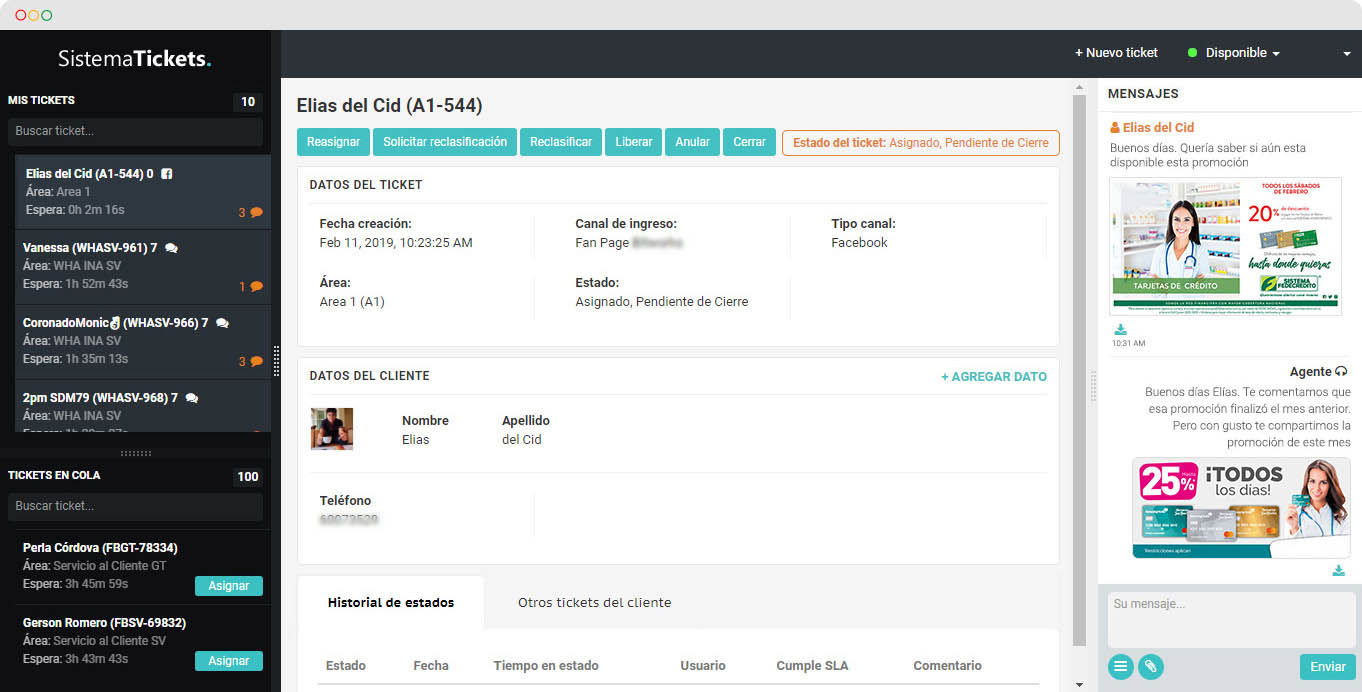Assign the Perla Córdova ticket

point(229,586)
